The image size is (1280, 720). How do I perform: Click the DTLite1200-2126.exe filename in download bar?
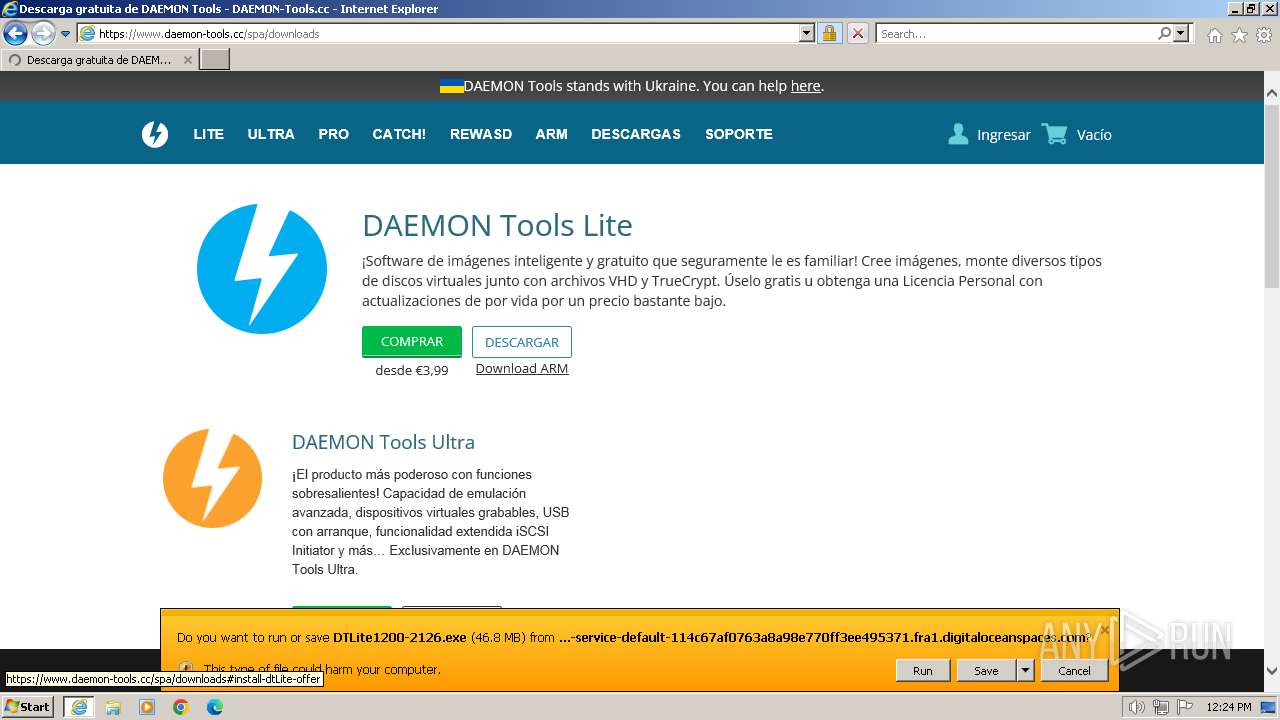point(400,637)
